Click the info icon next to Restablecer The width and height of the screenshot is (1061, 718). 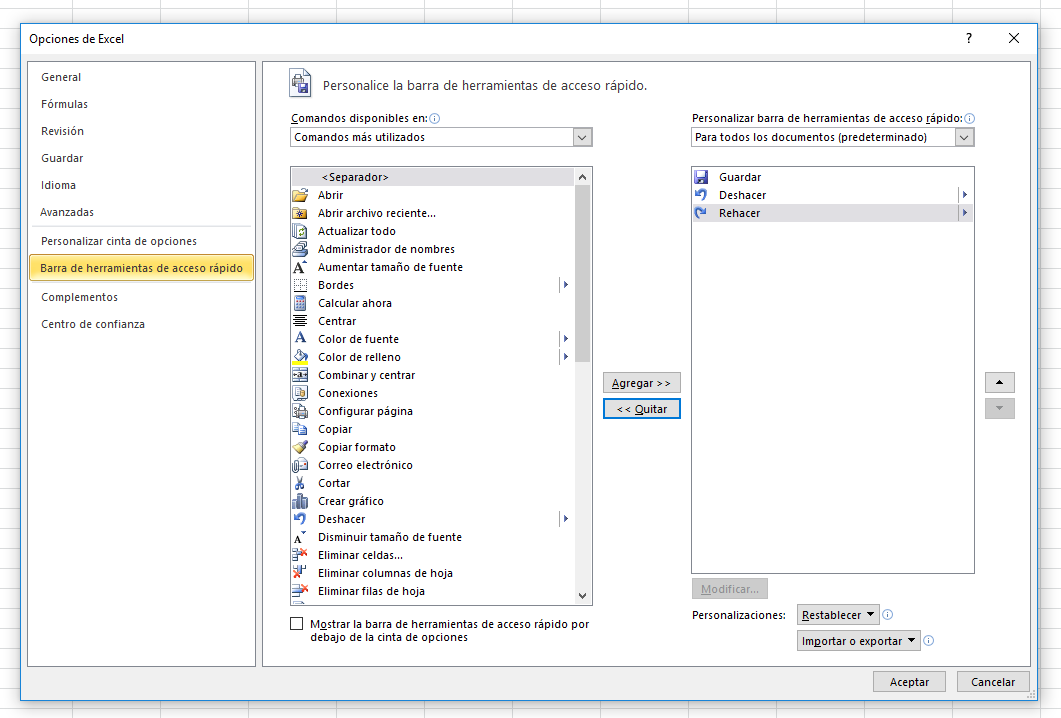(x=888, y=614)
